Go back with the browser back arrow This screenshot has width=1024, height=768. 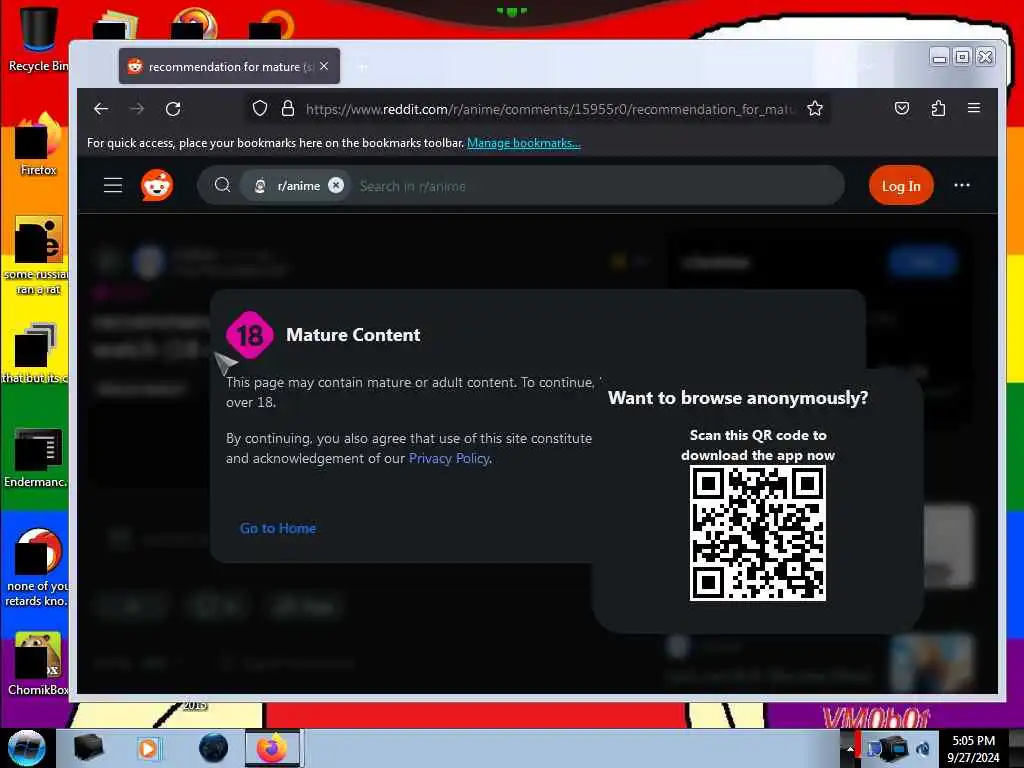(101, 109)
